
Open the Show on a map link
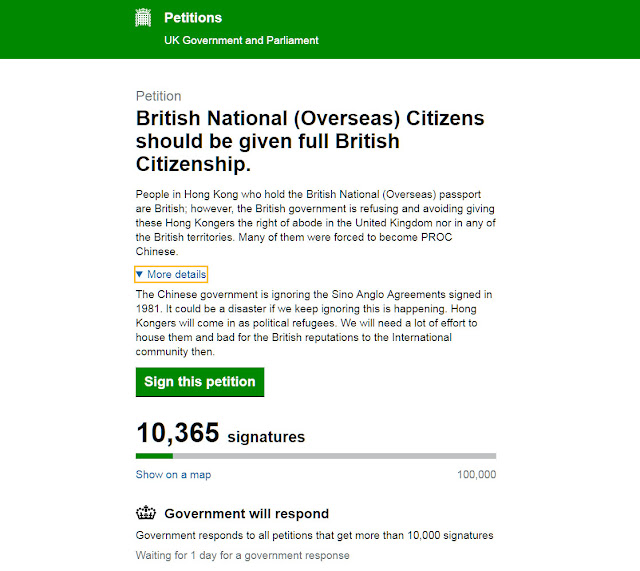click(x=173, y=475)
